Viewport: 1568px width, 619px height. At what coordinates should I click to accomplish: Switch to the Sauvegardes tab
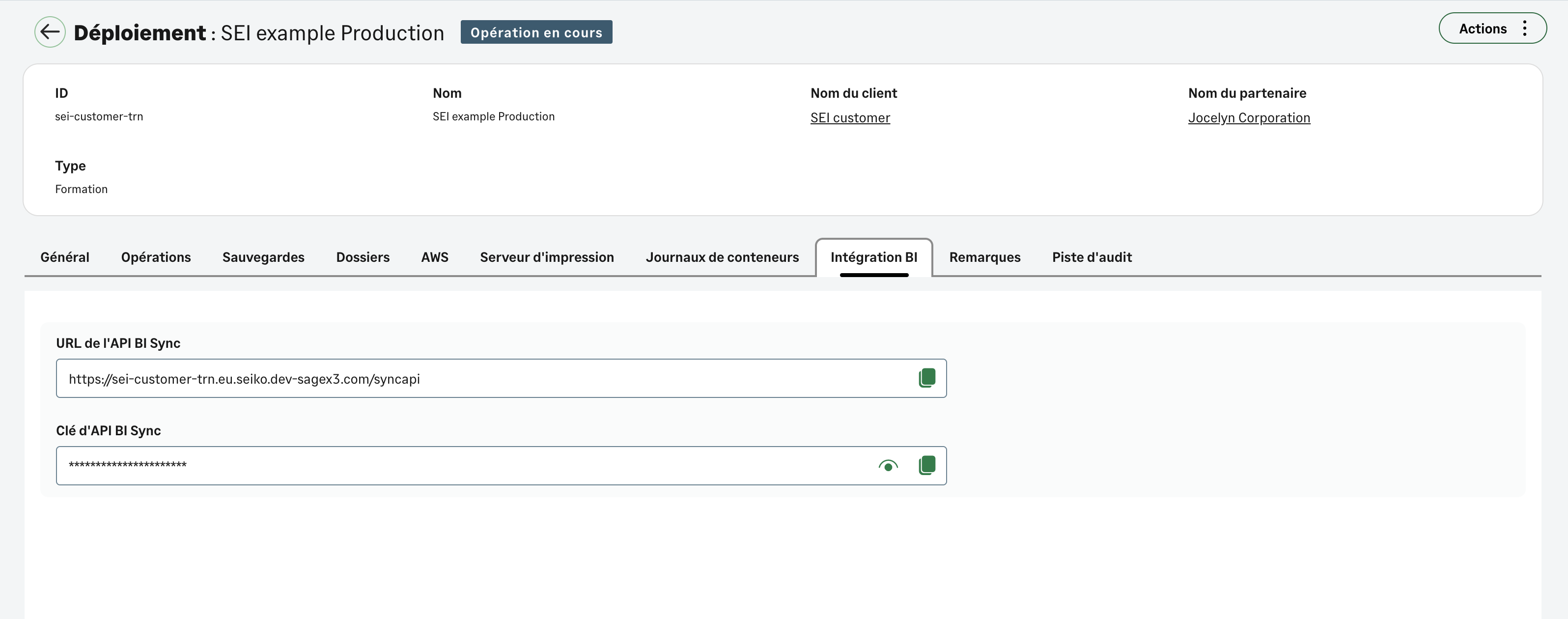tap(263, 257)
